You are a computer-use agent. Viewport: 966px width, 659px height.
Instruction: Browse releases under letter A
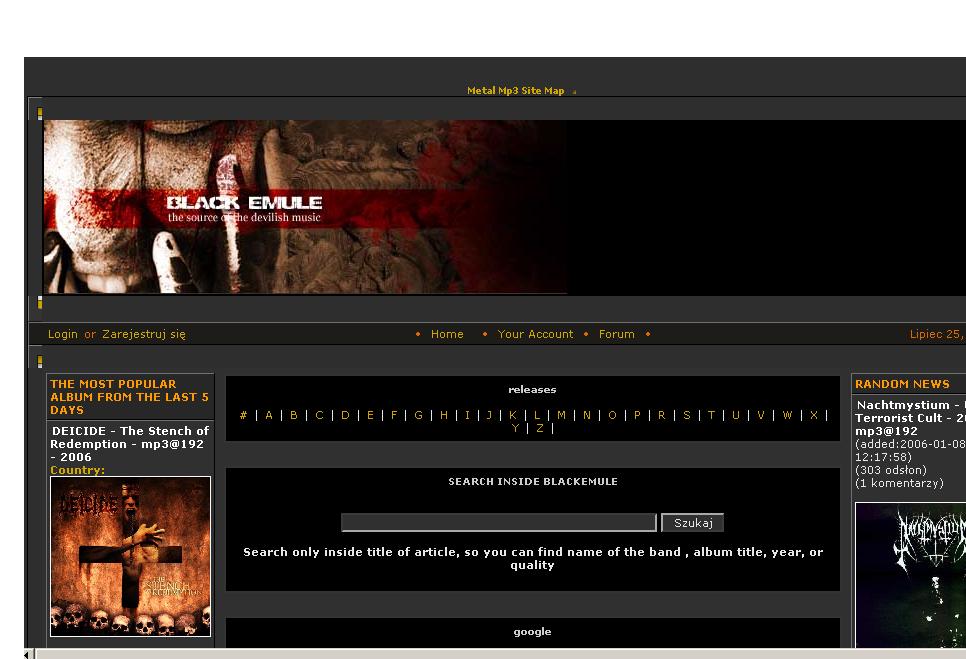(x=269, y=415)
